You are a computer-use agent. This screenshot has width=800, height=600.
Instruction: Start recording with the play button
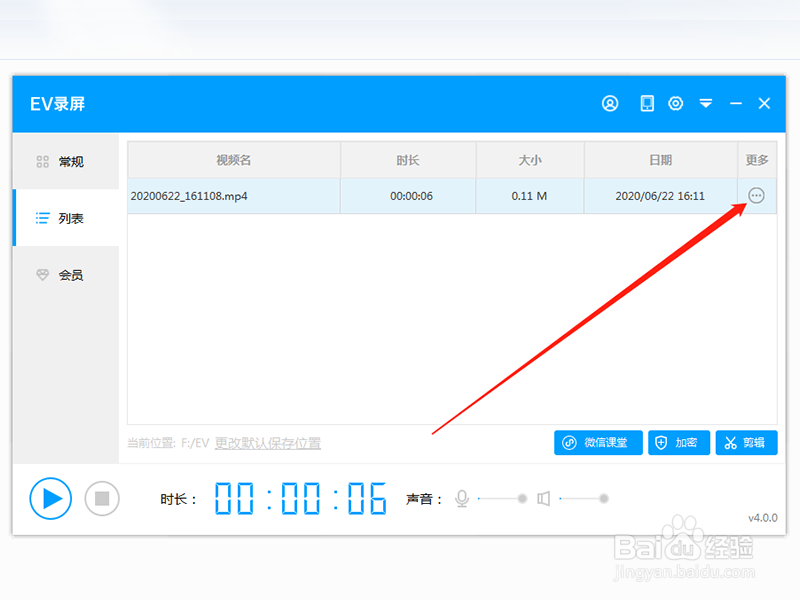coord(51,498)
